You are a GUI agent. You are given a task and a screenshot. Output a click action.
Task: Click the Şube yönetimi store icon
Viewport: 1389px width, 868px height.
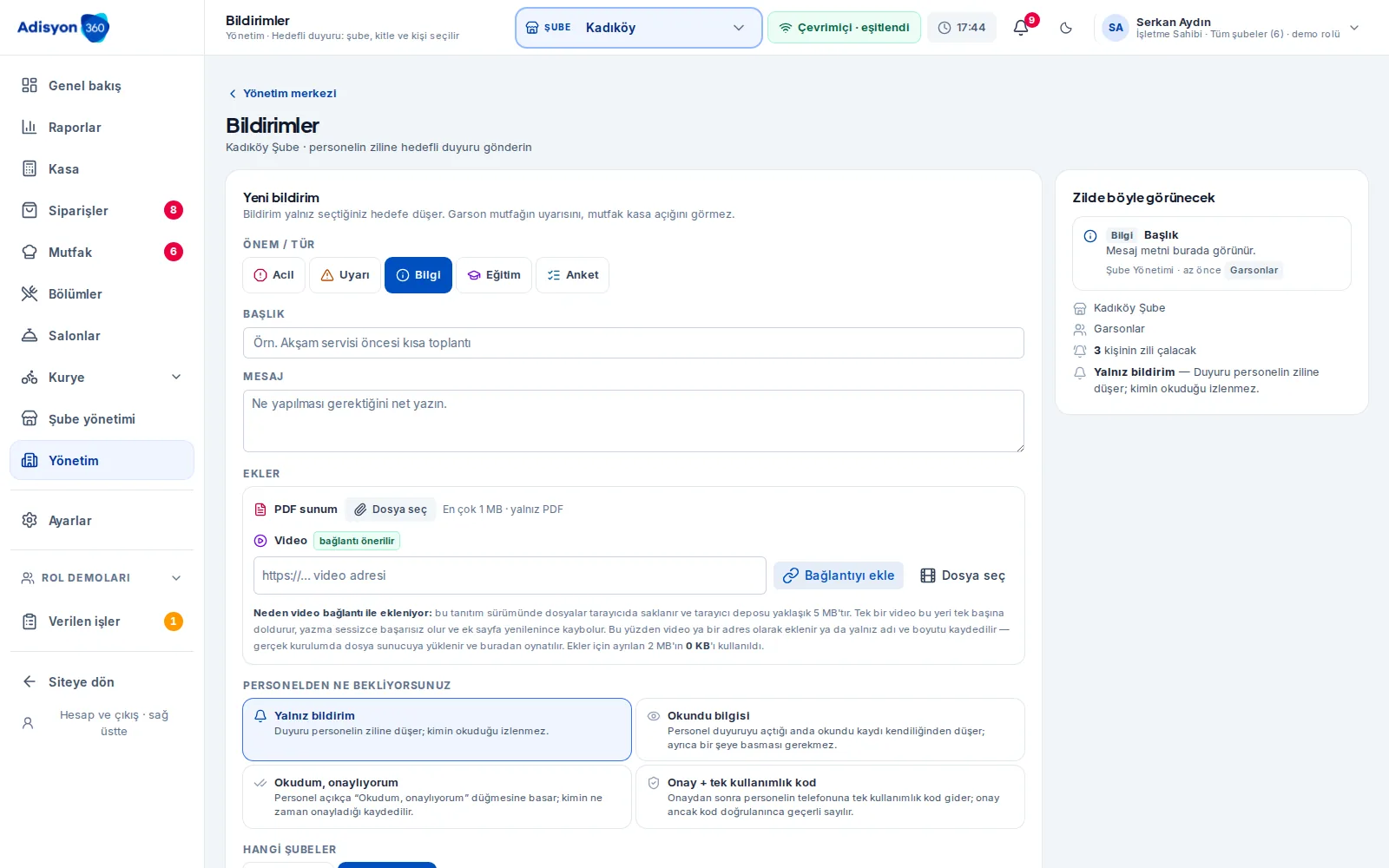tap(30, 419)
